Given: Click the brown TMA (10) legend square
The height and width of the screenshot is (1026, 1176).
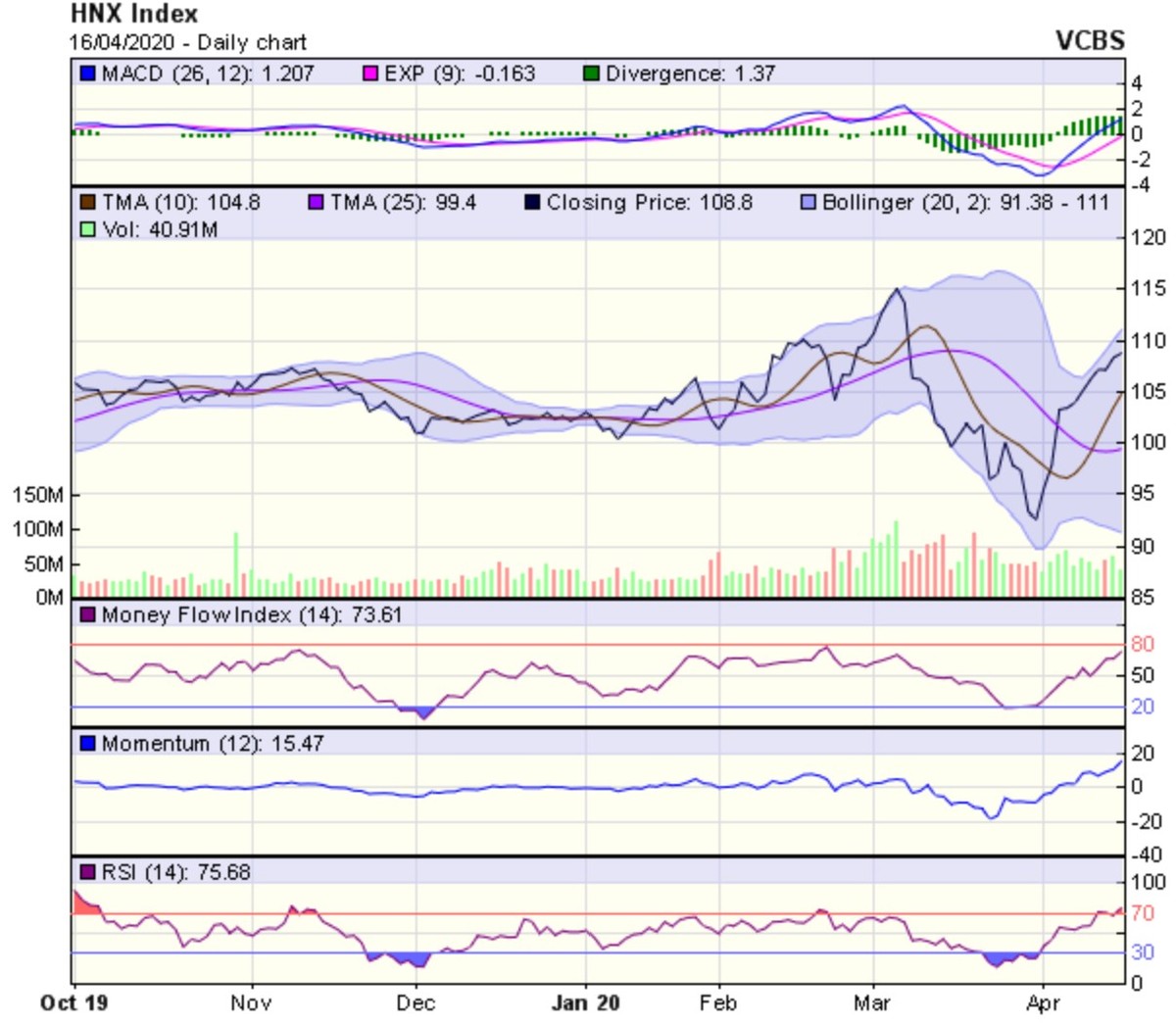Looking at the screenshot, I should 88,203.
